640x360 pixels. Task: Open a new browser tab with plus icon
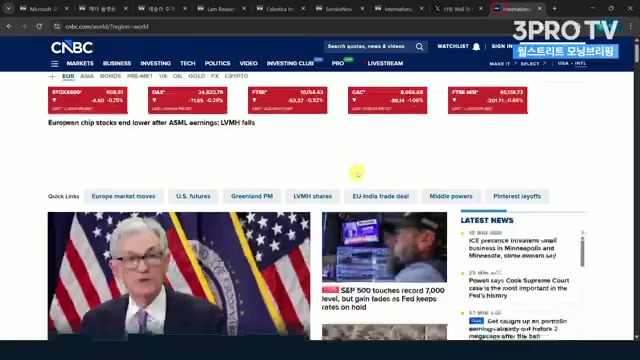click(x=554, y=9)
